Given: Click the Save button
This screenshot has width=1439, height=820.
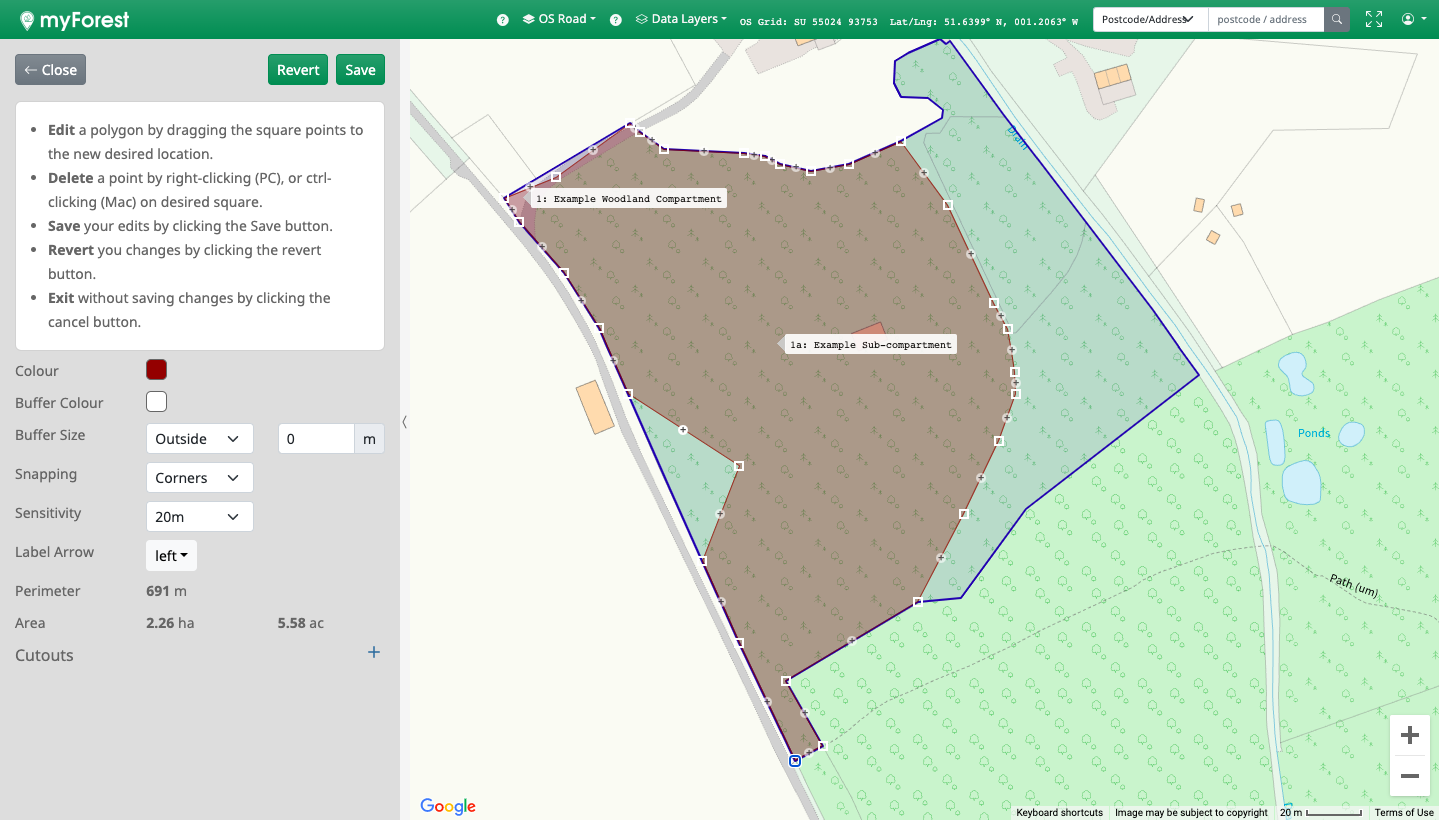Looking at the screenshot, I should tap(360, 70).
